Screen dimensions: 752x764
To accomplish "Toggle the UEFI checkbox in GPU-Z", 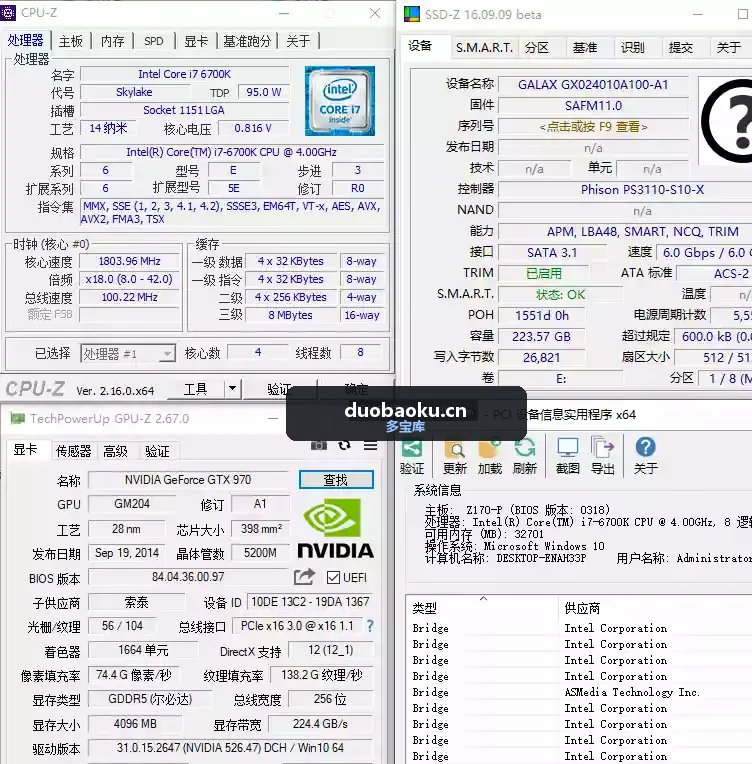I will [333, 577].
